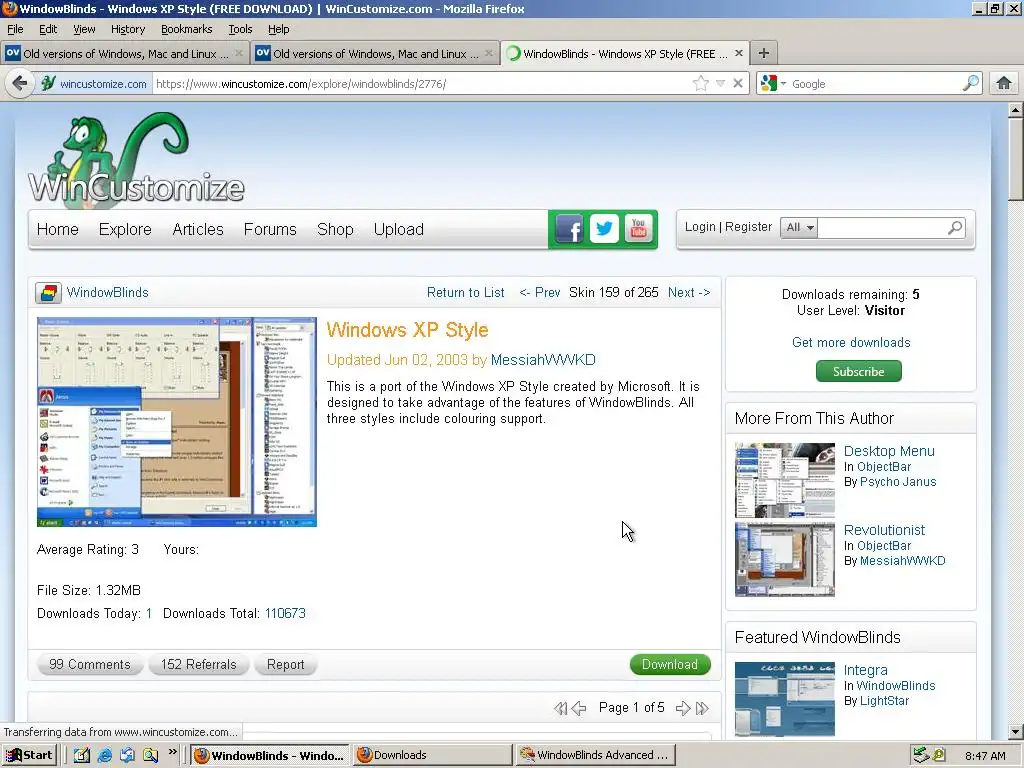Image resolution: width=1024 pixels, height=768 pixels.
Task: Open Explore in the site navigation
Action: (x=125, y=229)
